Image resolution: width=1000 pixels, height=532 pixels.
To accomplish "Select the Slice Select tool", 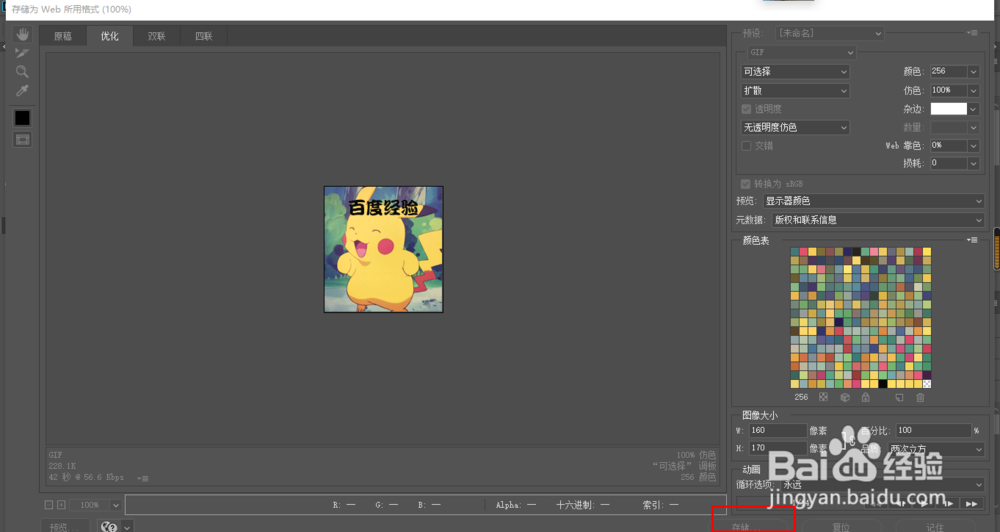I will [x=22, y=53].
